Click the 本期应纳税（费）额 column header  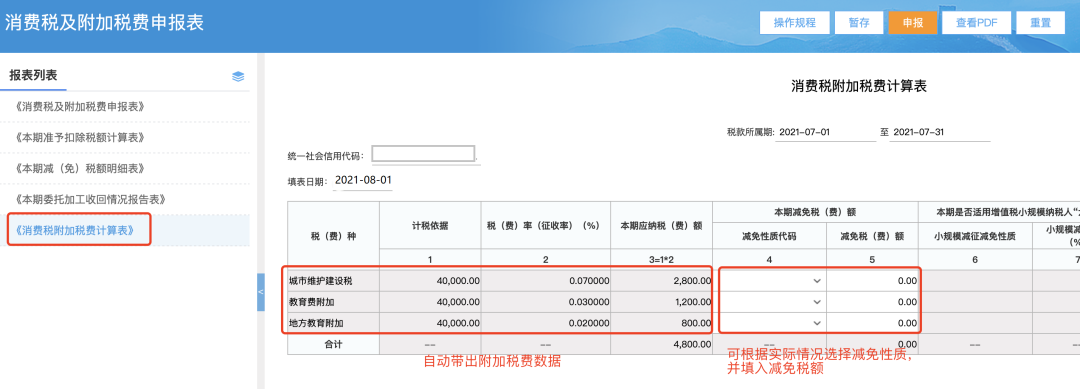click(661, 225)
